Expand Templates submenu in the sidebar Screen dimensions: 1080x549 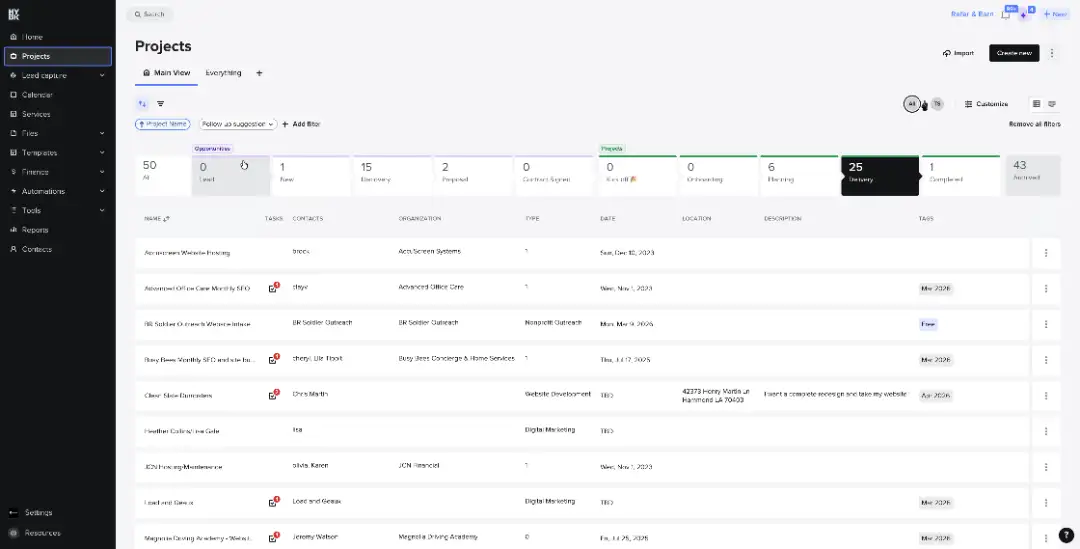[x=101, y=153]
